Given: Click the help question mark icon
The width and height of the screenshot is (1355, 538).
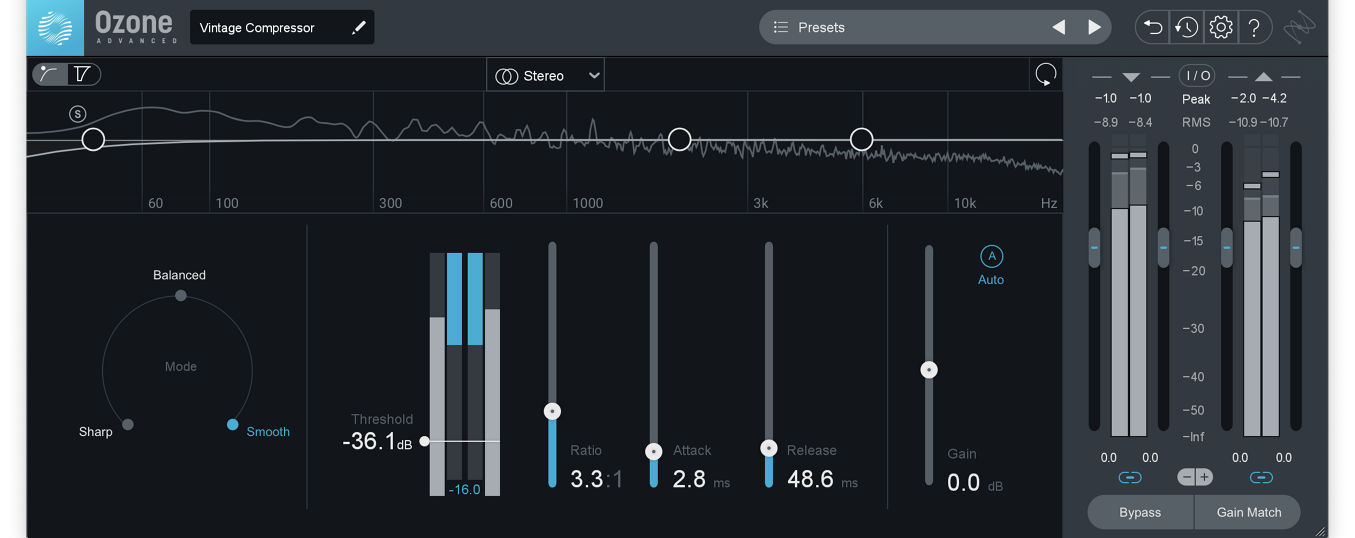Looking at the screenshot, I should coord(1254,28).
